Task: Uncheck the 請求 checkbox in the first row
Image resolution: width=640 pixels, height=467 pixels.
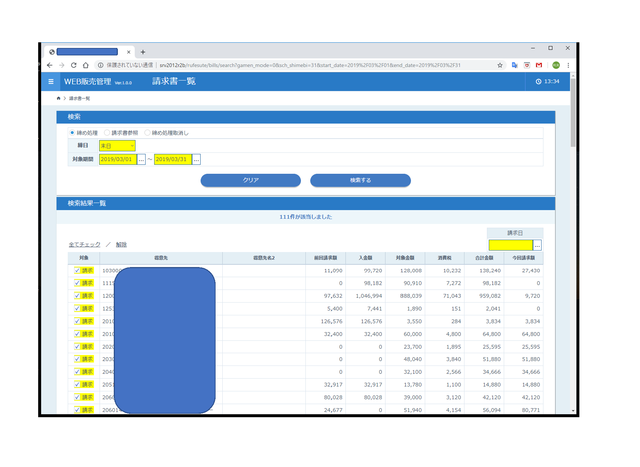Action: (77, 270)
